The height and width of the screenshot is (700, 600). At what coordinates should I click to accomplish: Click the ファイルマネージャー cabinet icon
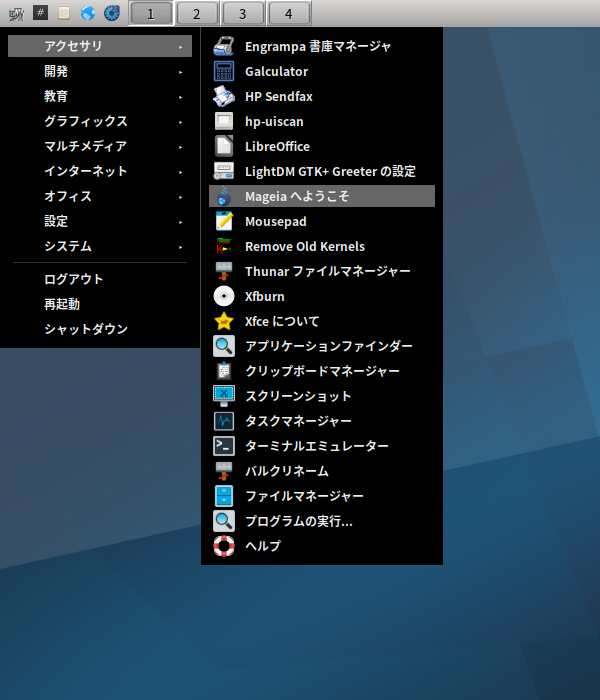(224, 496)
